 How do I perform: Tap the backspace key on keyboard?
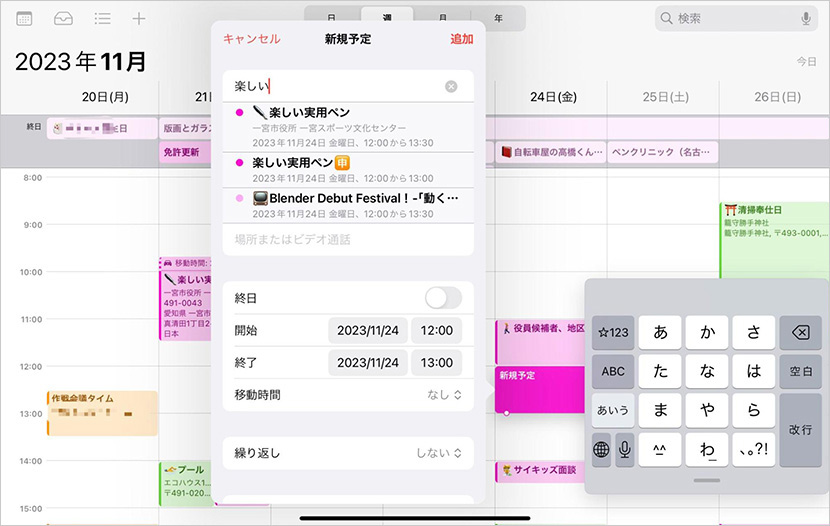pyautogui.click(x=800, y=332)
